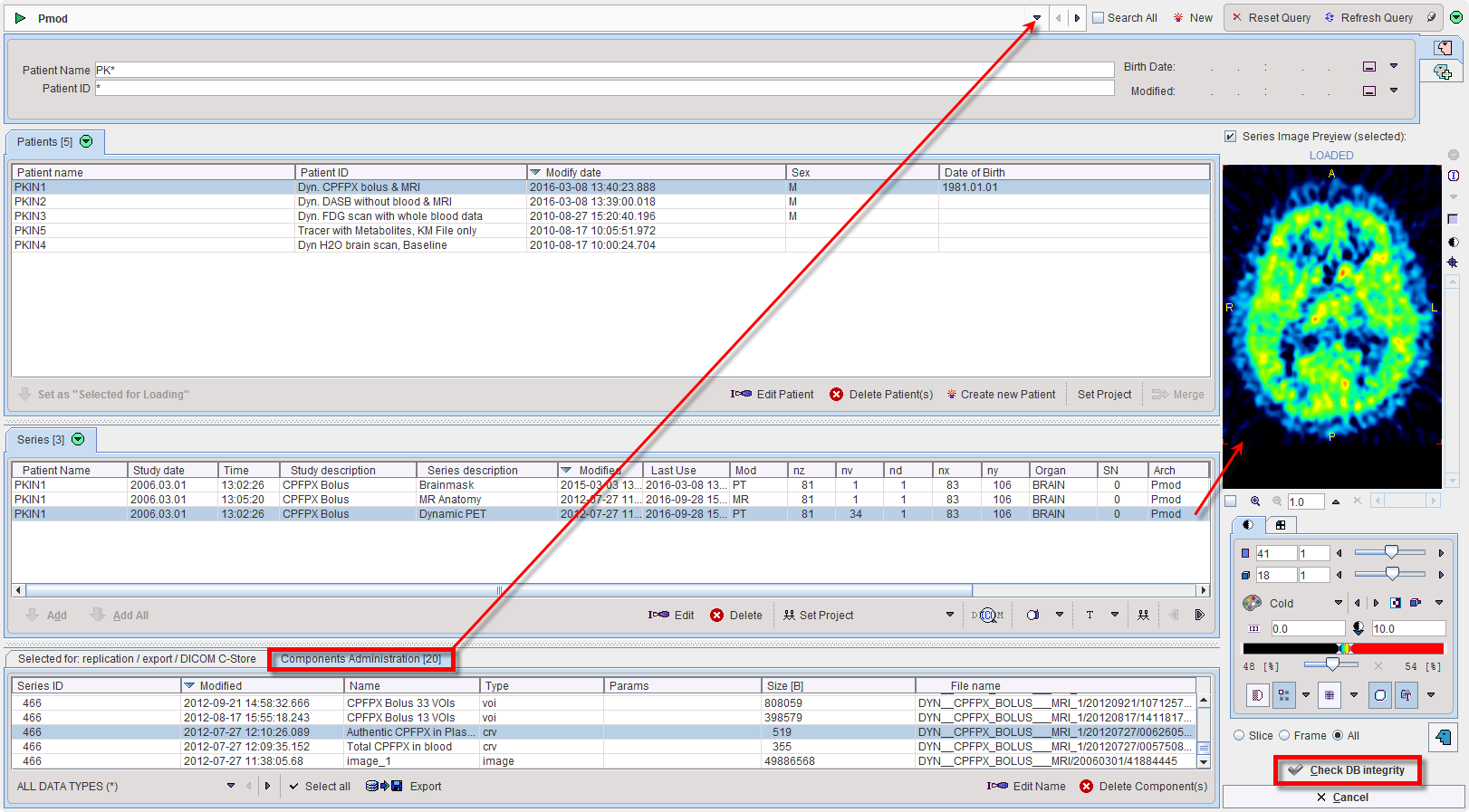Open the Cold color table dropdown

pos(1339,603)
